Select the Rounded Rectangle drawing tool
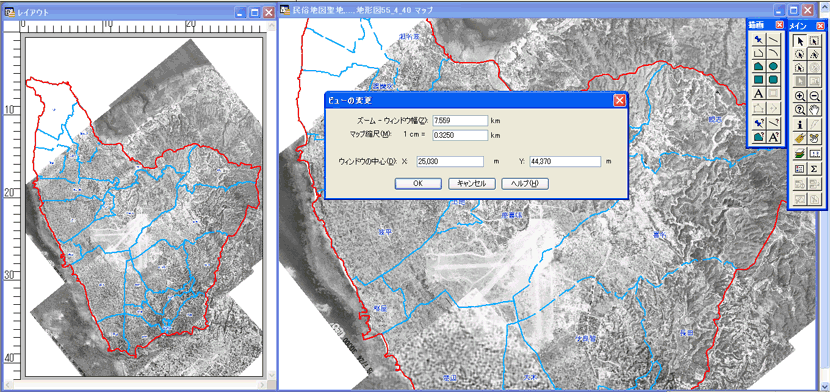The width and height of the screenshot is (830, 392). pos(773,80)
